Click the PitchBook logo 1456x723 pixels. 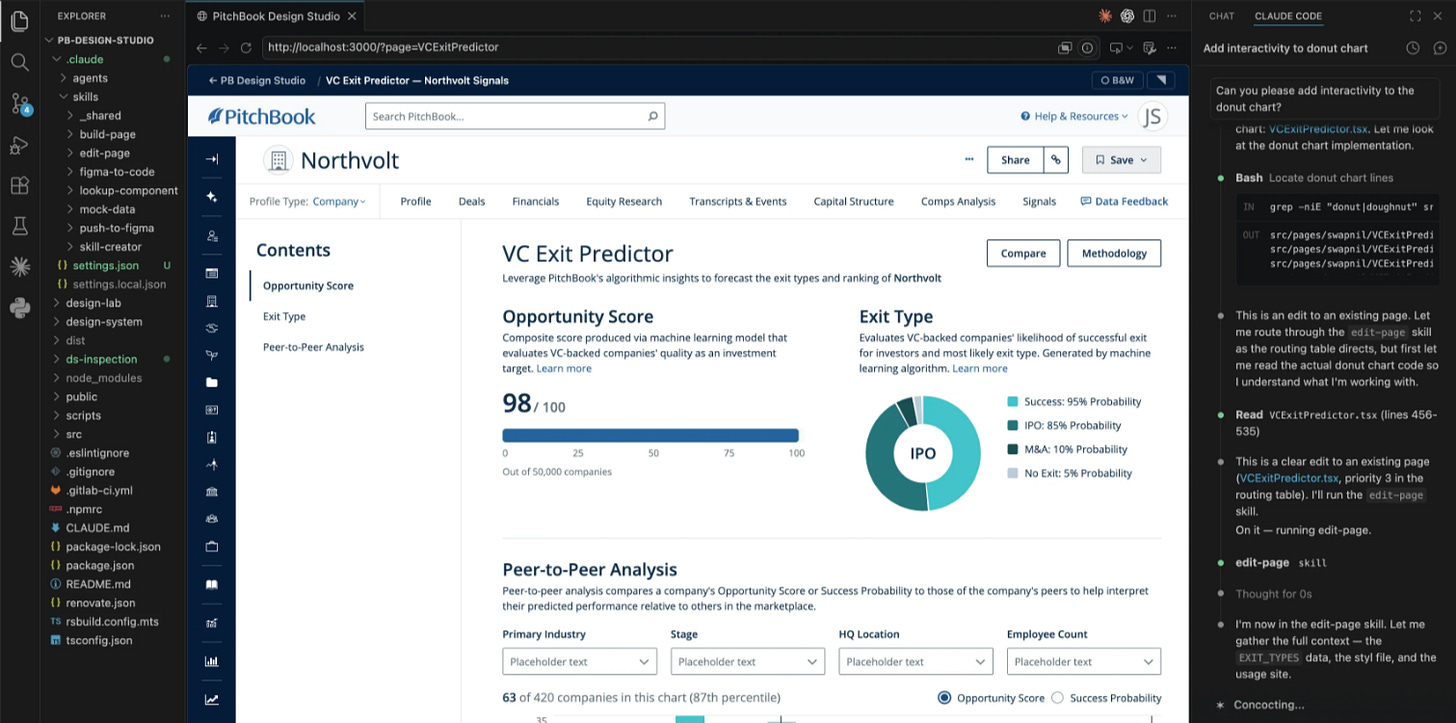pyautogui.click(x=262, y=116)
